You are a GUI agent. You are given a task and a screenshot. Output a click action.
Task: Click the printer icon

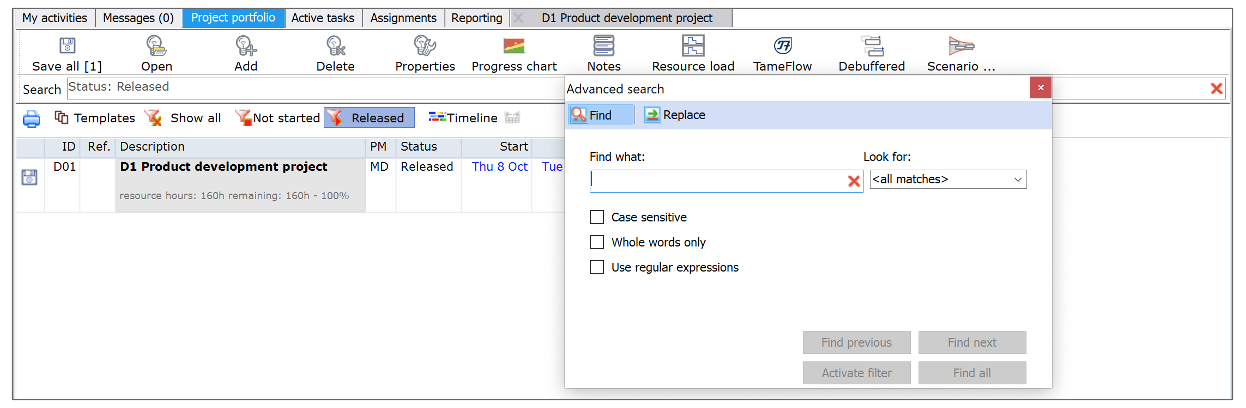point(32,118)
